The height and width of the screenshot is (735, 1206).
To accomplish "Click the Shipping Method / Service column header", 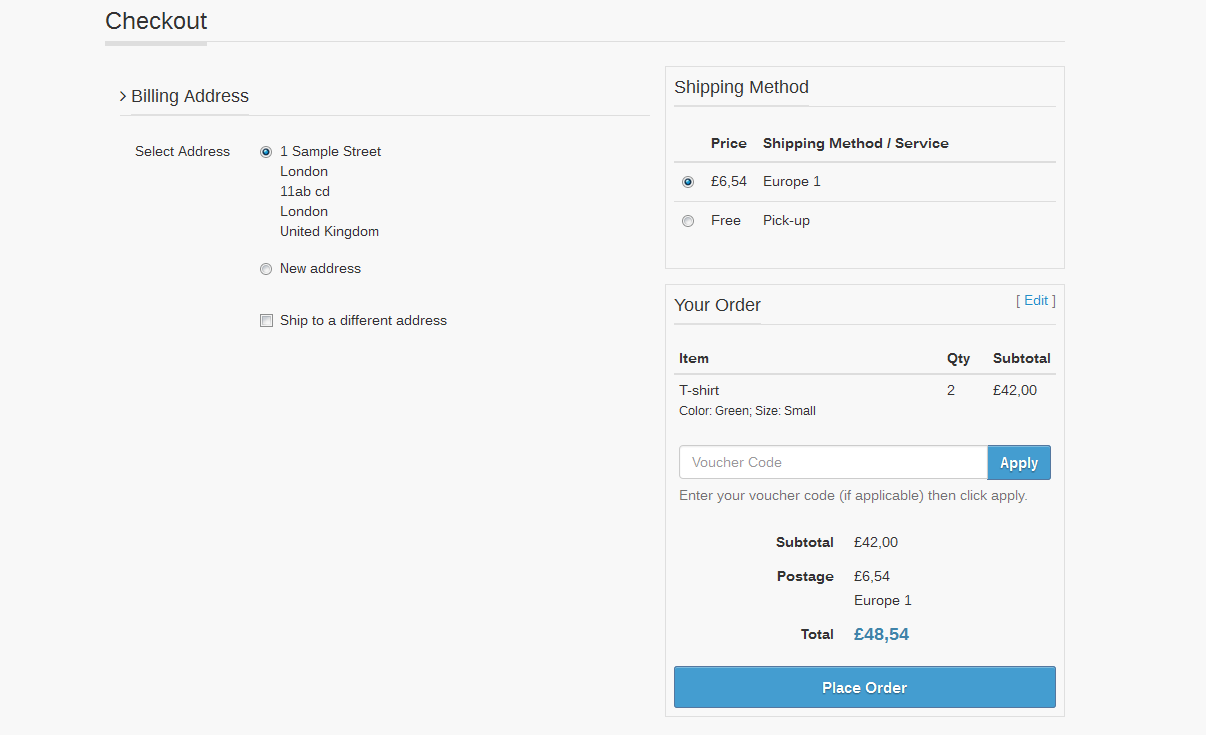I will coord(855,143).
